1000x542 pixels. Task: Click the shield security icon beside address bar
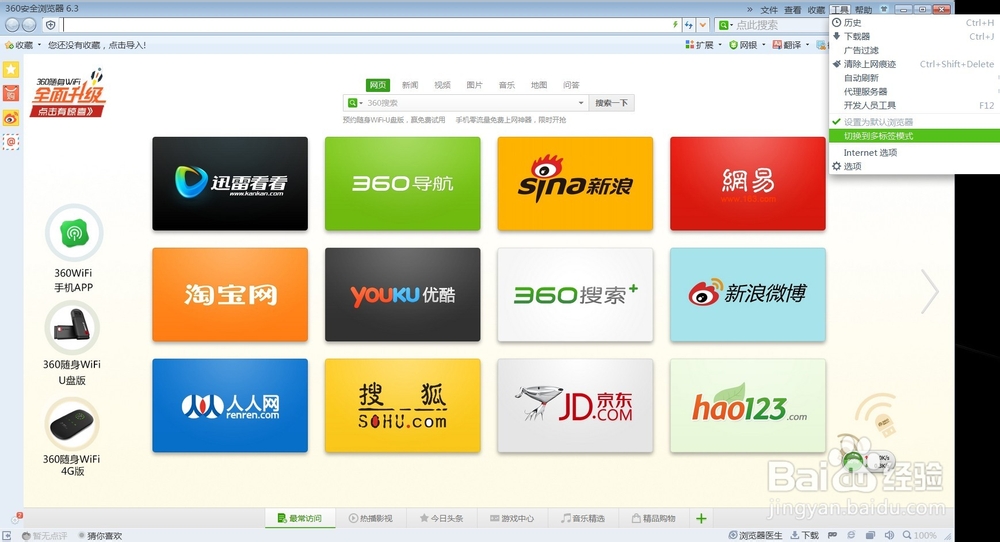51,25
